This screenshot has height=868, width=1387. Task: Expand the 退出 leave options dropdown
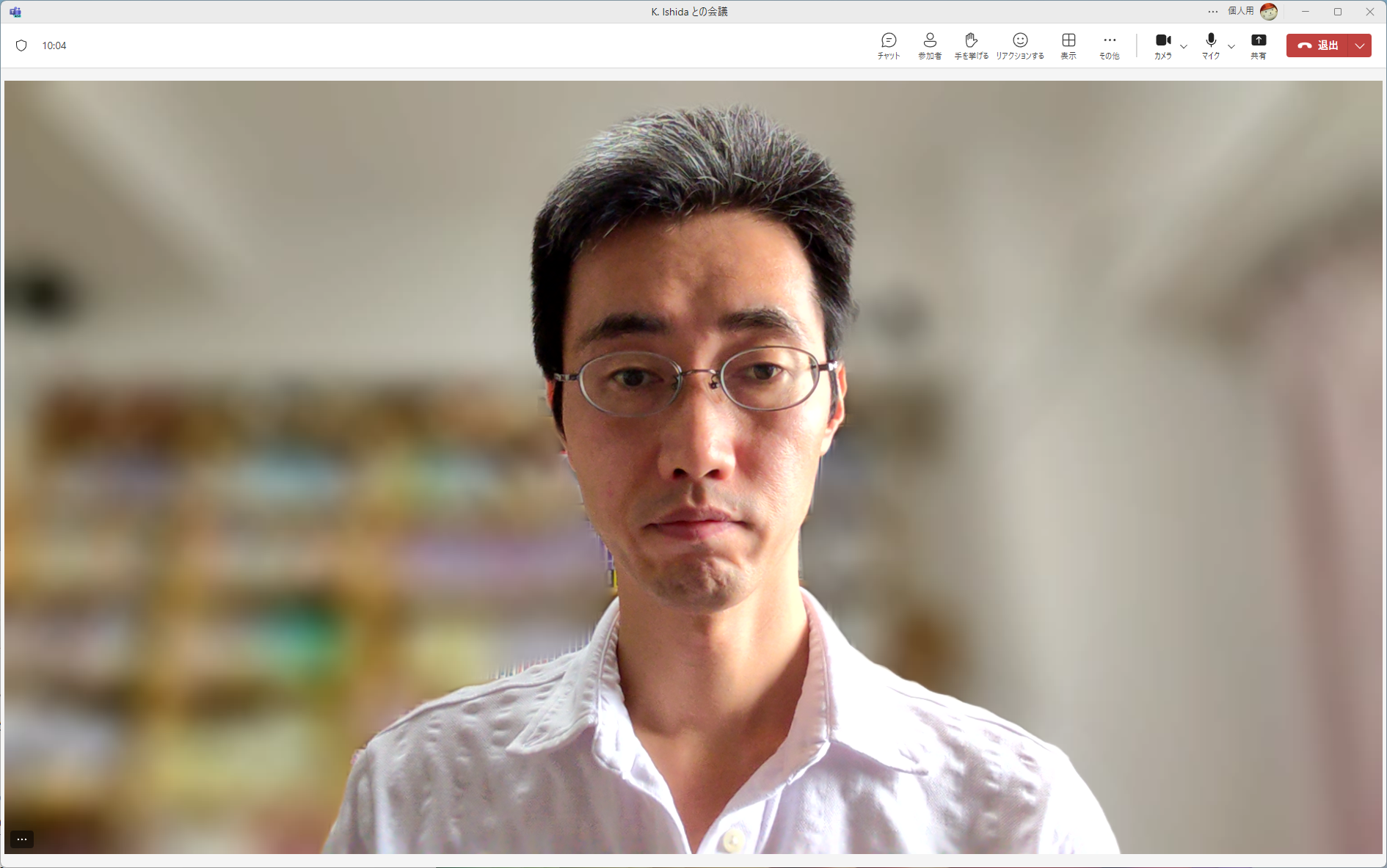tap(1359, 45)
